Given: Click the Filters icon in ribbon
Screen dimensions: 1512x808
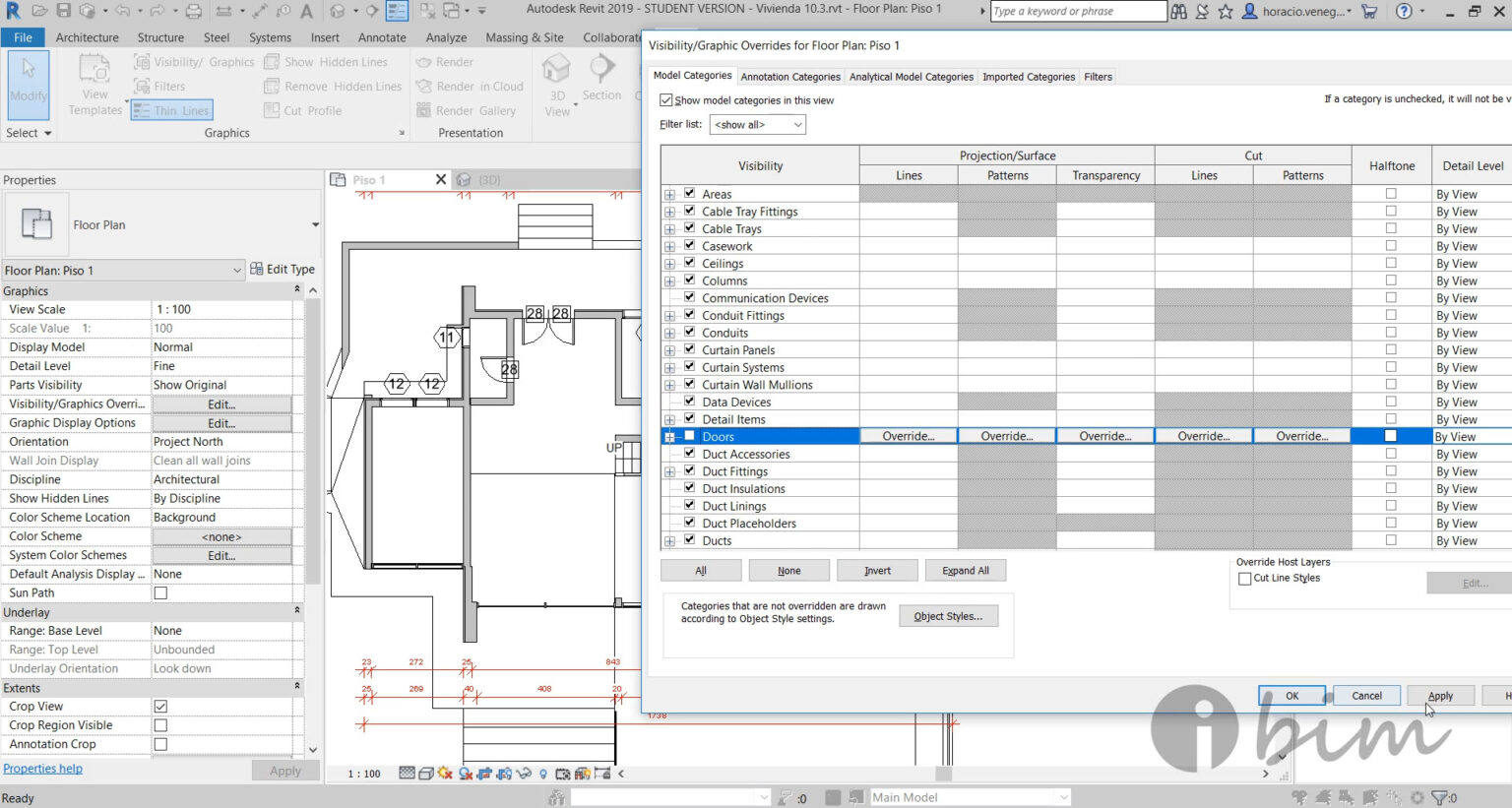Looking at the screenshot, I should click(x=142, y=87).
